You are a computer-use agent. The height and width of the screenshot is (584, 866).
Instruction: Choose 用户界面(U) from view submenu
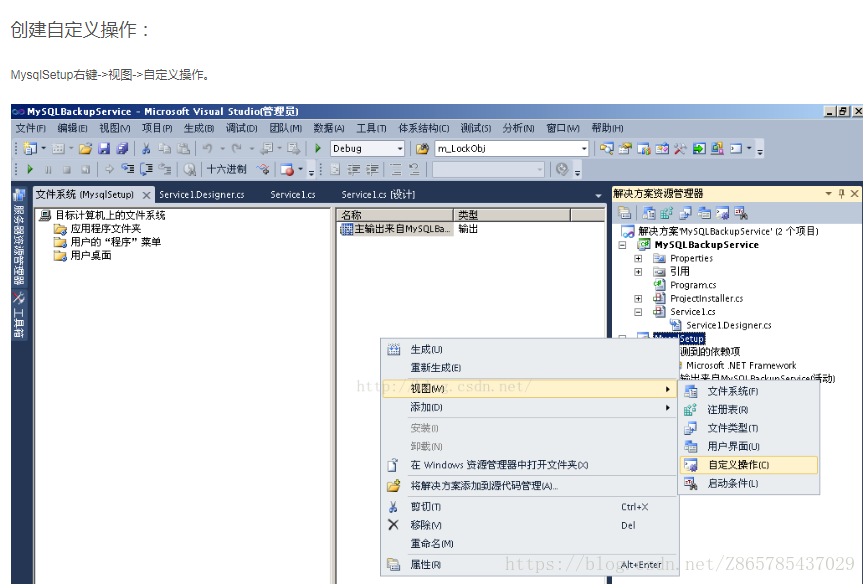pos(749,446)
